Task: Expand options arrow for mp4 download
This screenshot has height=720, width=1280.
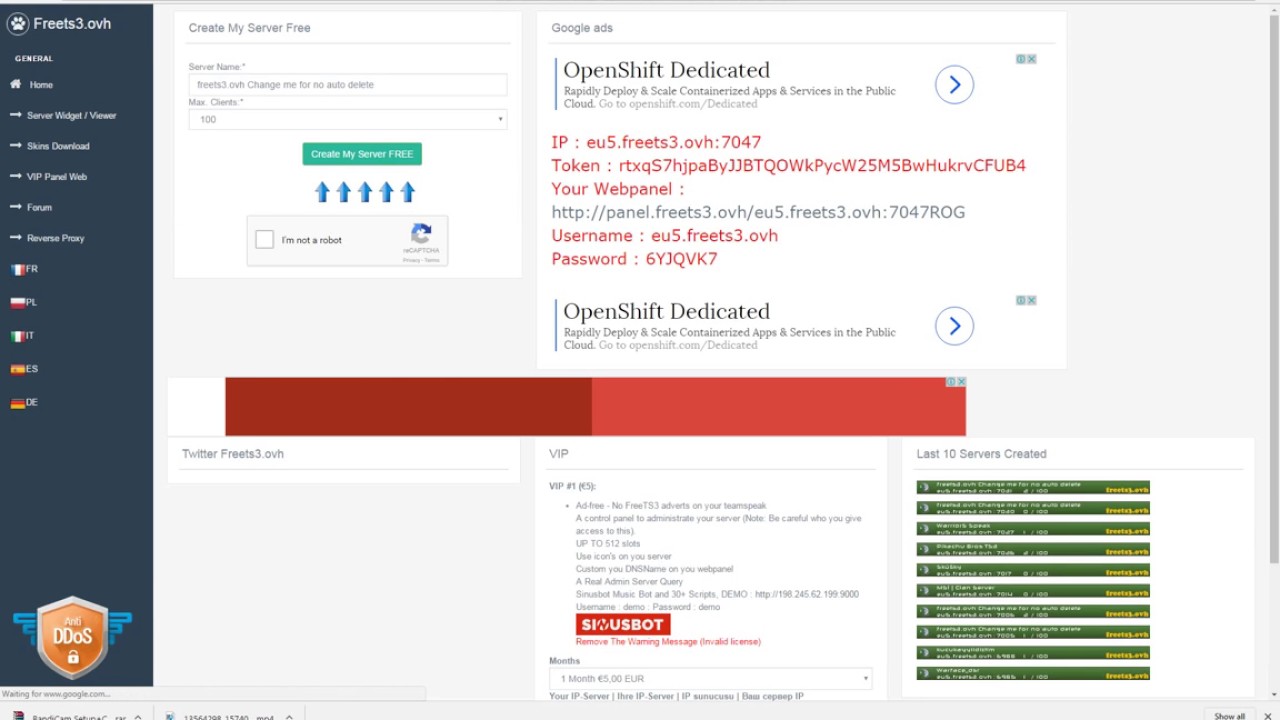Action: tap(289, 716)
